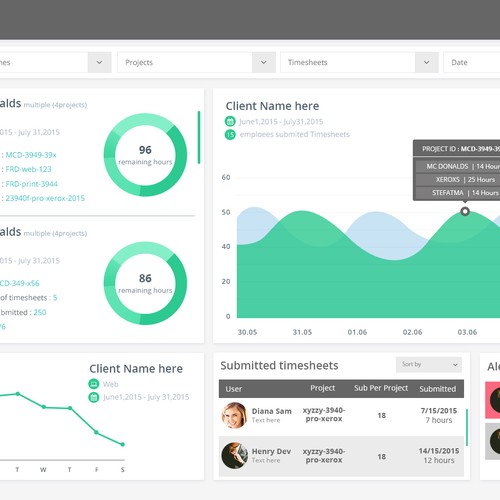Expand the partially visible leftmost filter dropdown
Image resolution: width=500 pixels, height=500 pixels.
tap(99, 62)
